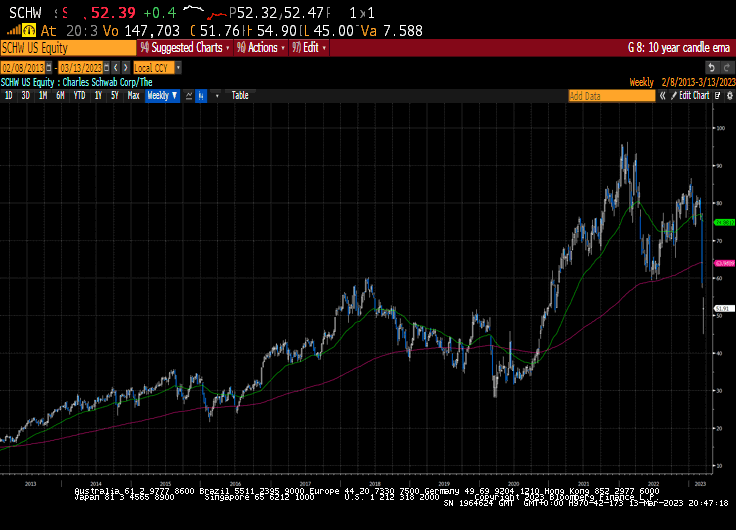Click the SCHW US Equity security field
The height and width of the screenshot is (530, 736).
coord(69,48)
